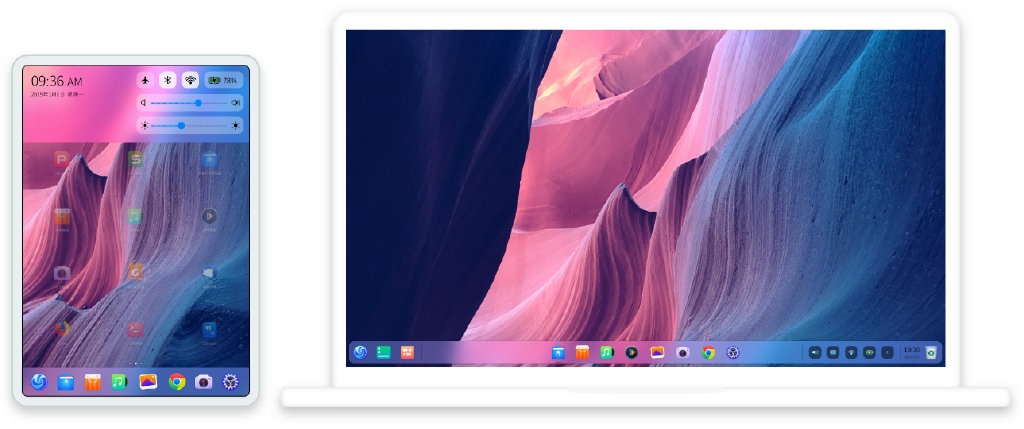Open the image viewer on laptop dock

click(657, 352)
